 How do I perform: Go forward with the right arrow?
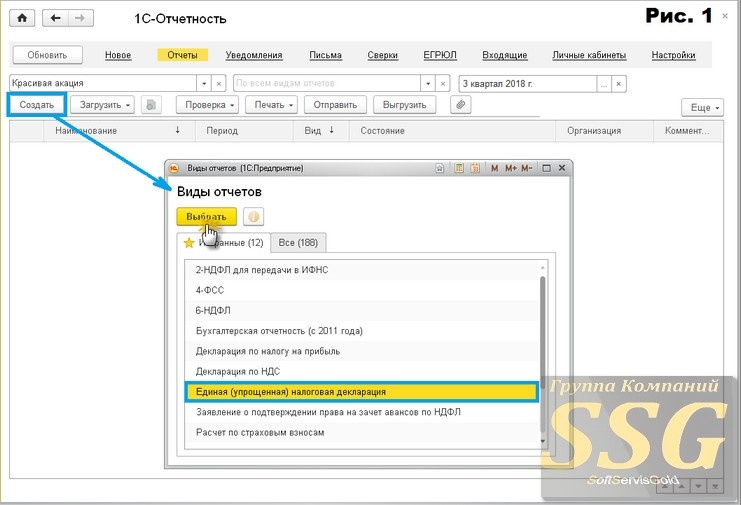tap(80, 18)
